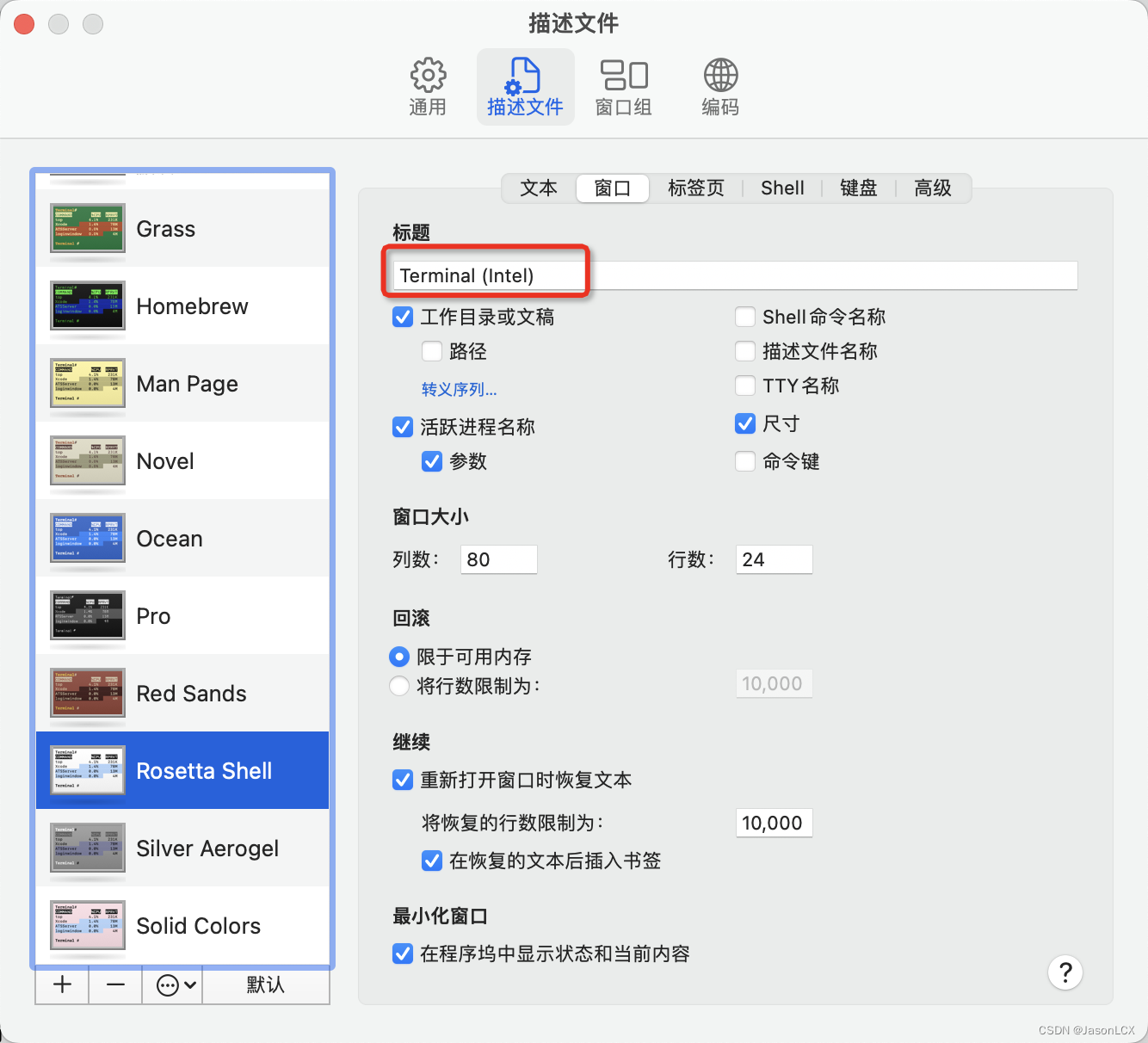Click the 转义序列 link

458,389
